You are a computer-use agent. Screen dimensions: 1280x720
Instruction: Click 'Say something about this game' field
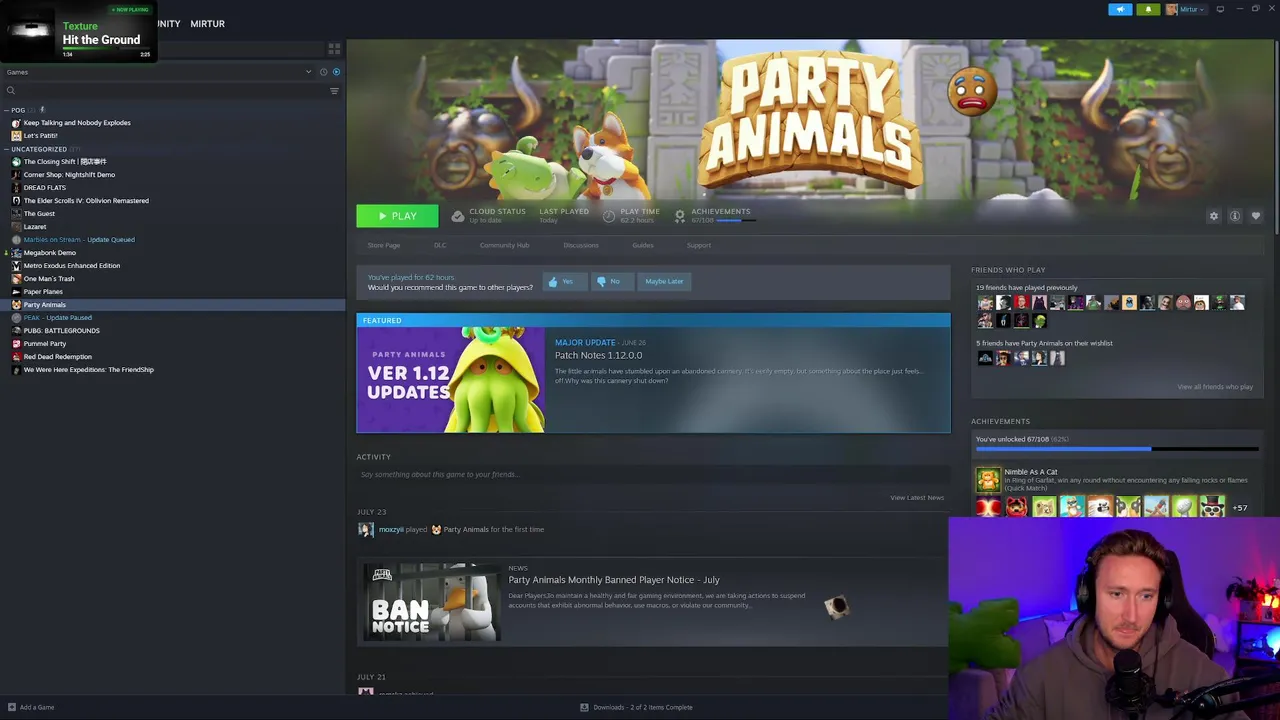point(653,475)
